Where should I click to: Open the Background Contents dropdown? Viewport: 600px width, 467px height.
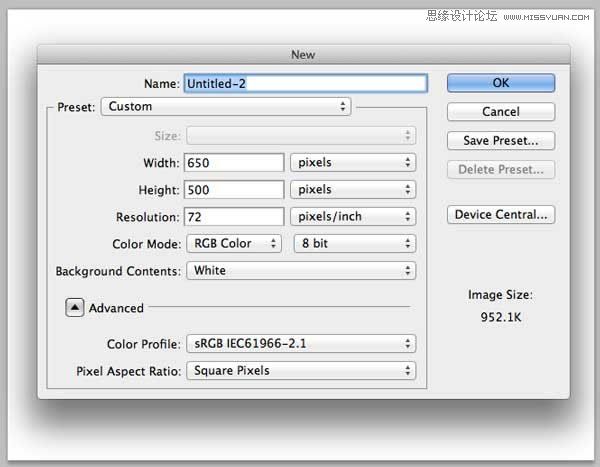[x=300, y=271]
